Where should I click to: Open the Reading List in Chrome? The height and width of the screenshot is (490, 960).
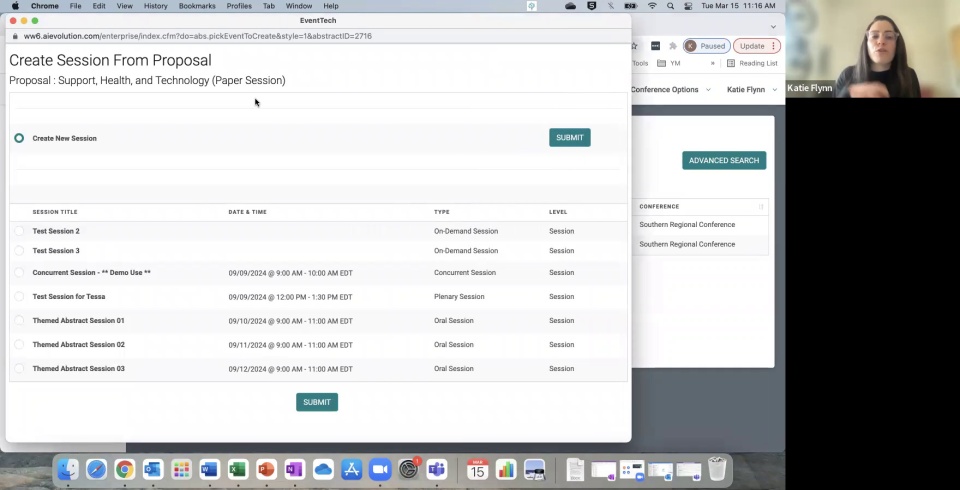[752, 63]
